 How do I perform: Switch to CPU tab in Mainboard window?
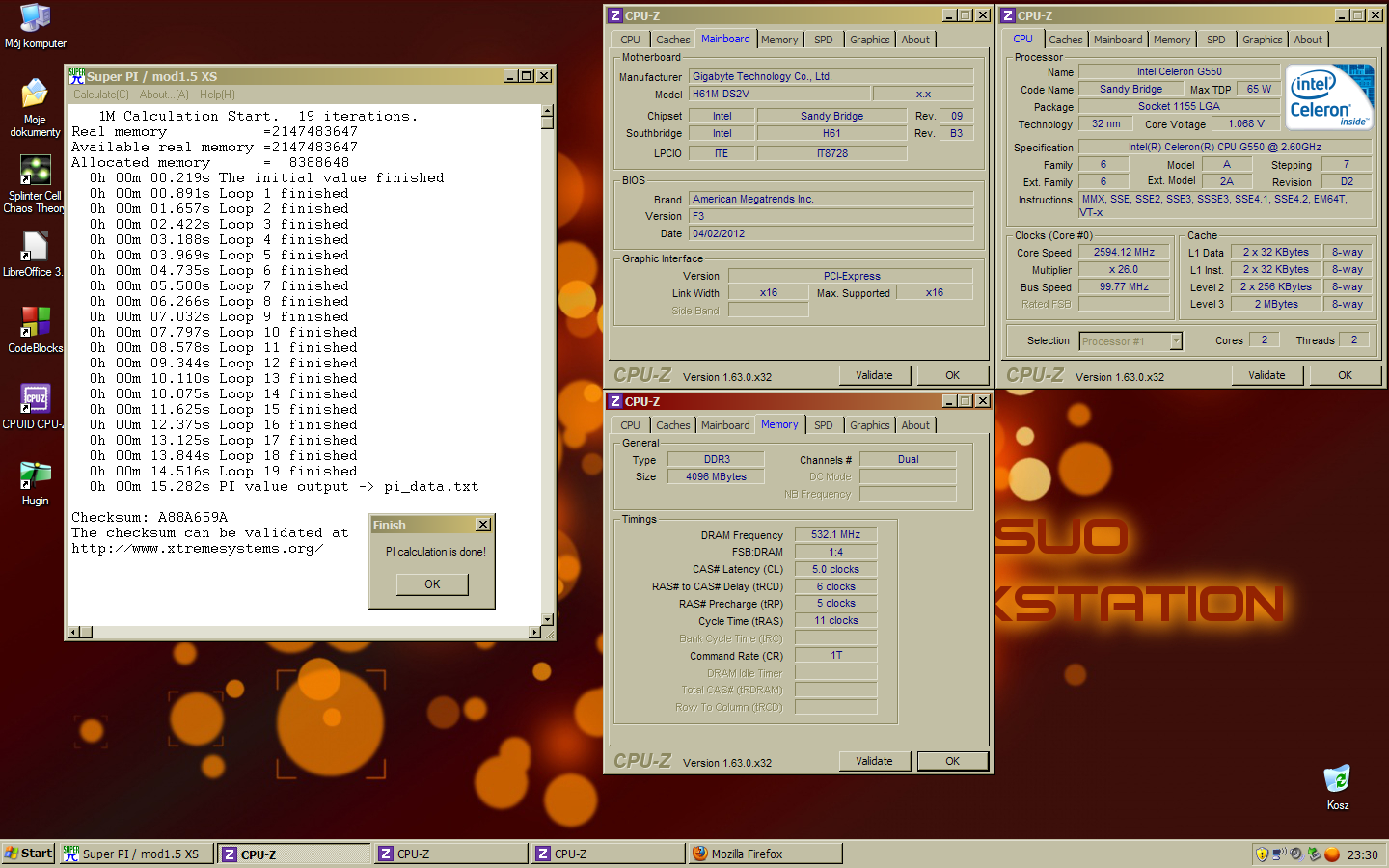pos(630,40)
